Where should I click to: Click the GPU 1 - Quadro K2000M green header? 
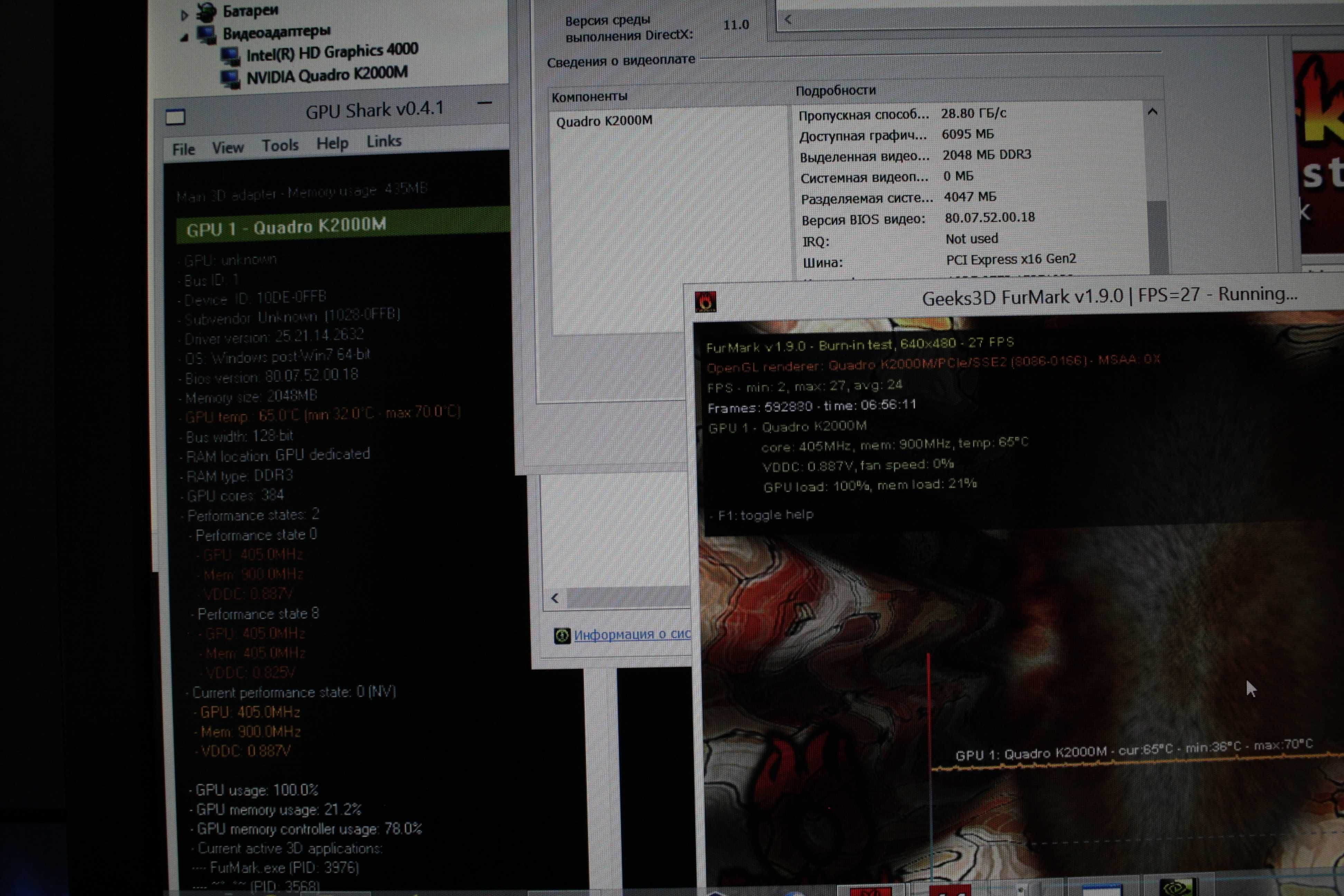pos(343,225)
